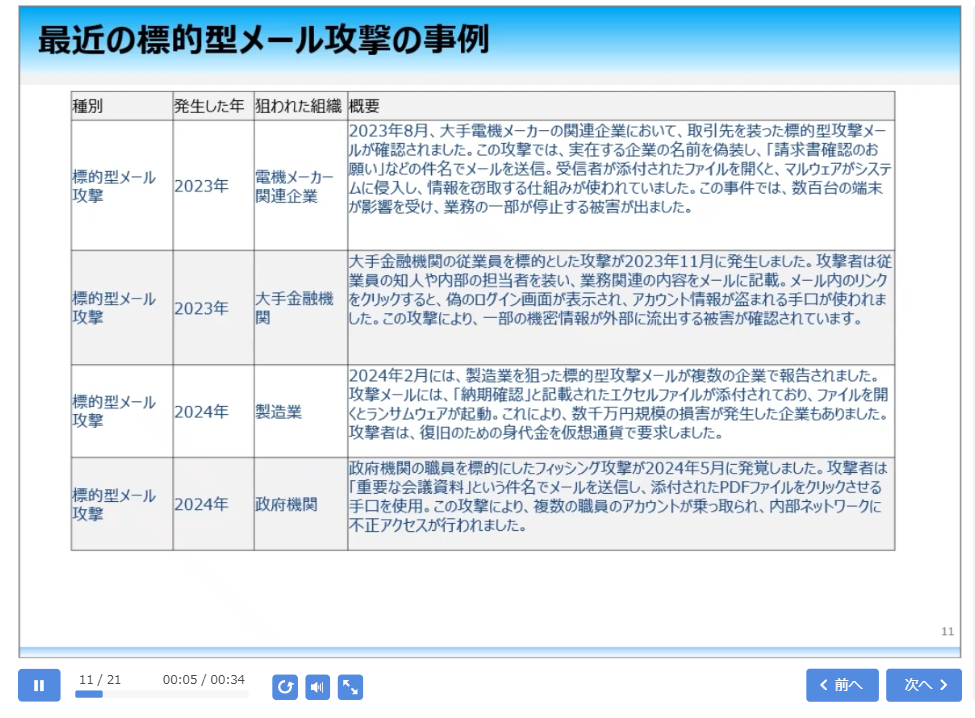Pause the slide playback
Viewport: 975px width, 718px height.
[x=39, y=685]
